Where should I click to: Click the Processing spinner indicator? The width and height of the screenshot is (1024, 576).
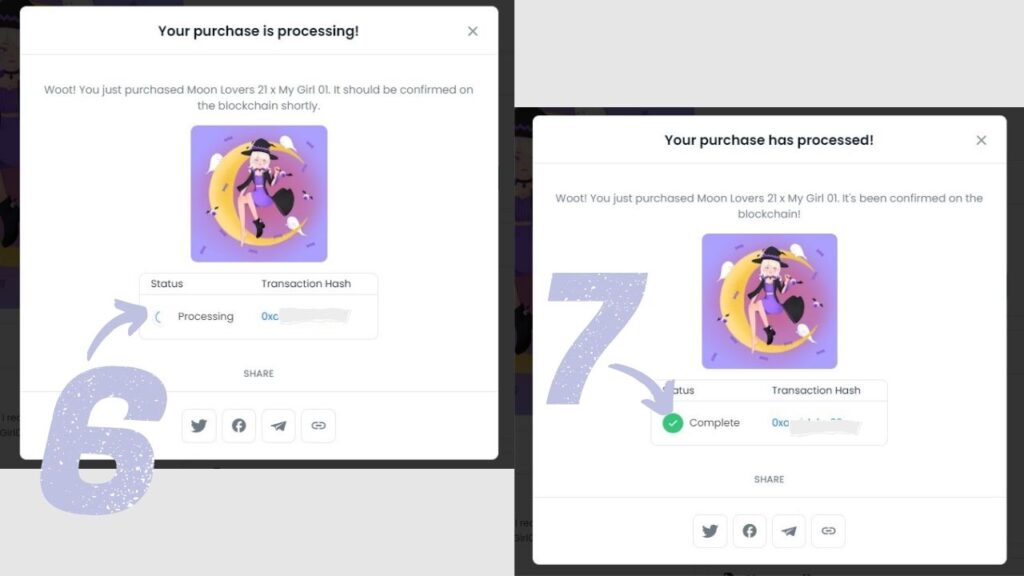[x=159, y=317]
